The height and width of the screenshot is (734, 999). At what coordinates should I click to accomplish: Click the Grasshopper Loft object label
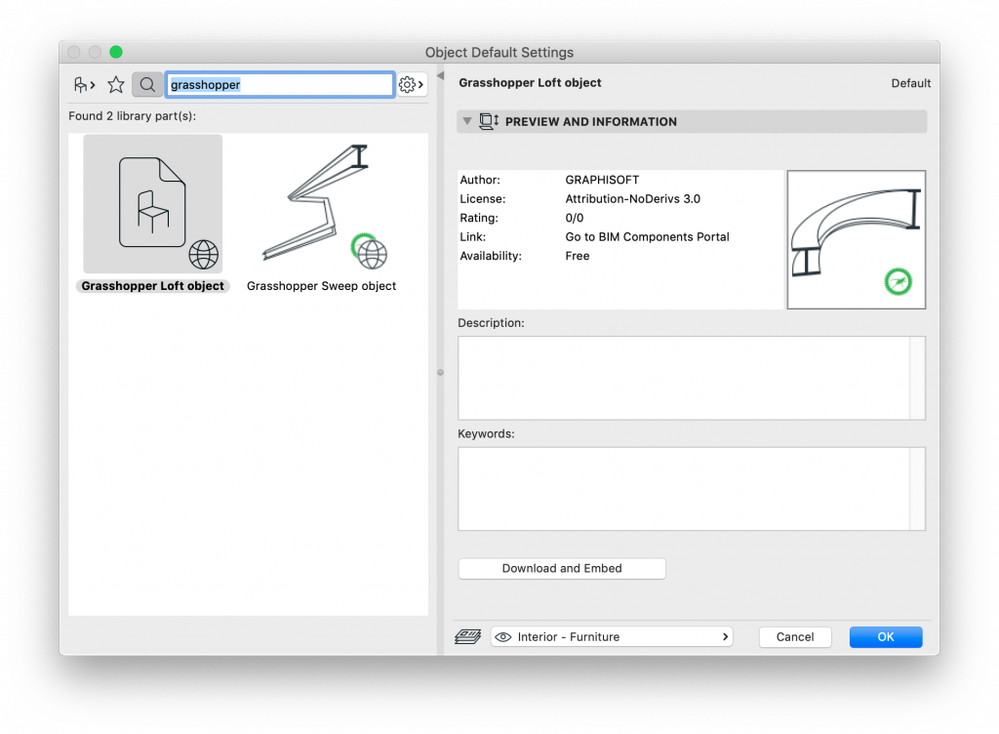click(153, 286)
